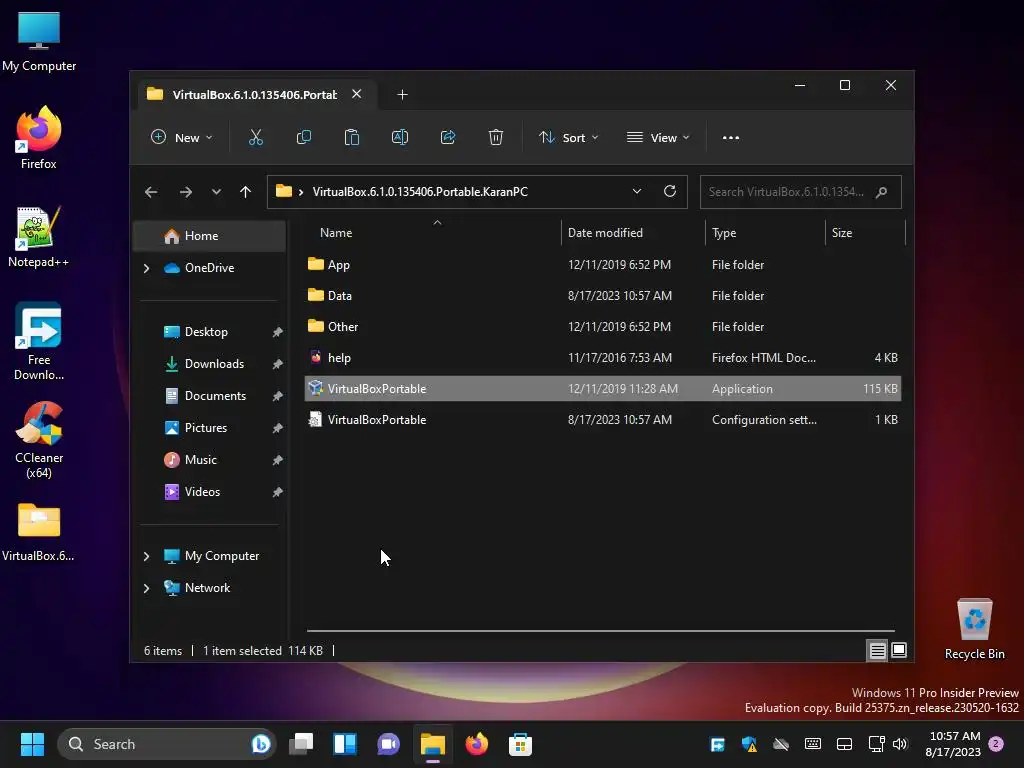Open the recent locations dropdown chevron

pos(216,192)
